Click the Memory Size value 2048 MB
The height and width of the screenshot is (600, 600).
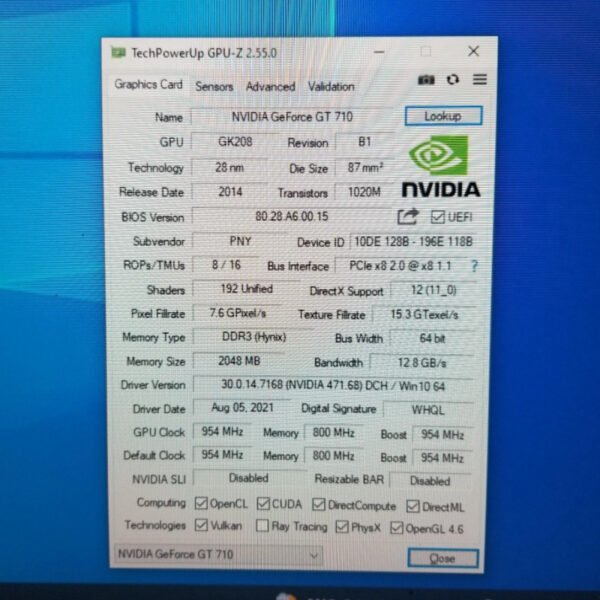click(x=239, y=361)
